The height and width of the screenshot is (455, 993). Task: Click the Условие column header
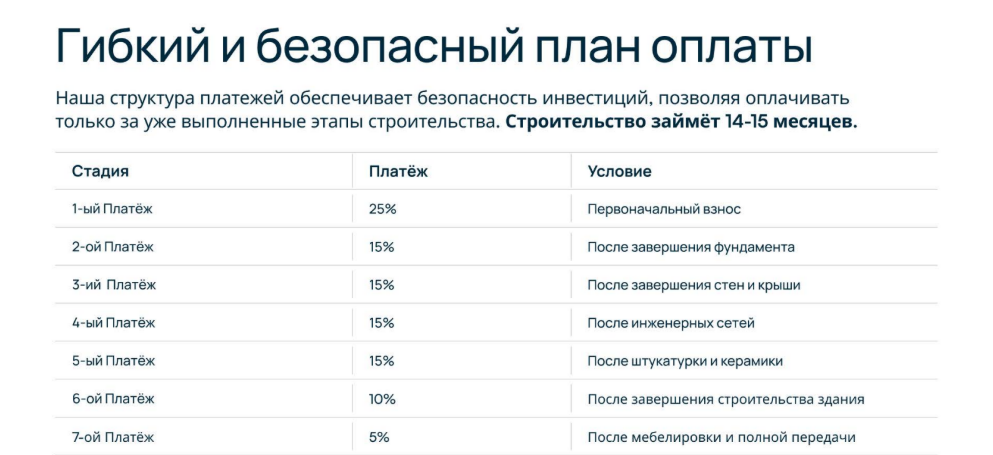click(619, 171)
